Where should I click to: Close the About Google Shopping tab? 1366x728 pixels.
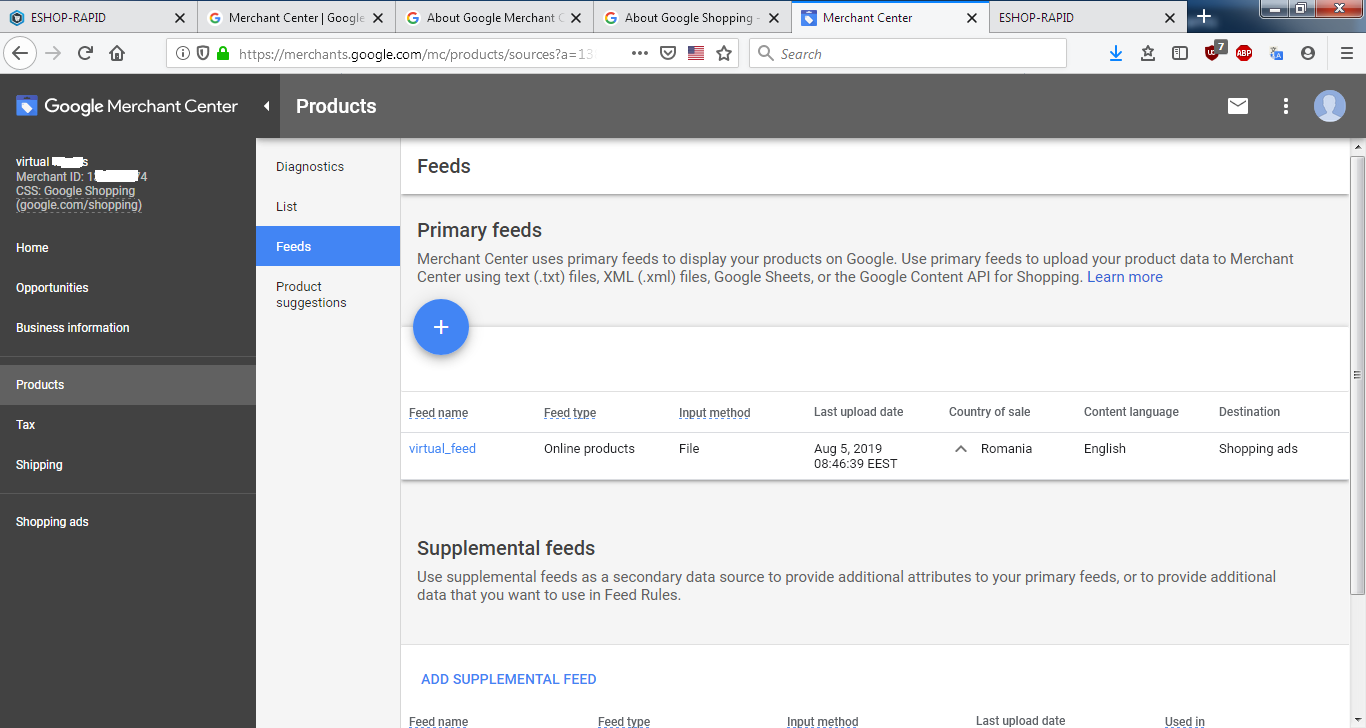pos(774,18)
